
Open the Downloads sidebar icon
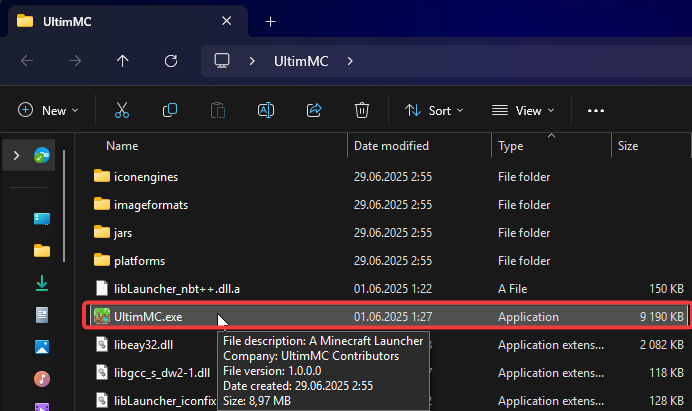(x=42, y=283)
